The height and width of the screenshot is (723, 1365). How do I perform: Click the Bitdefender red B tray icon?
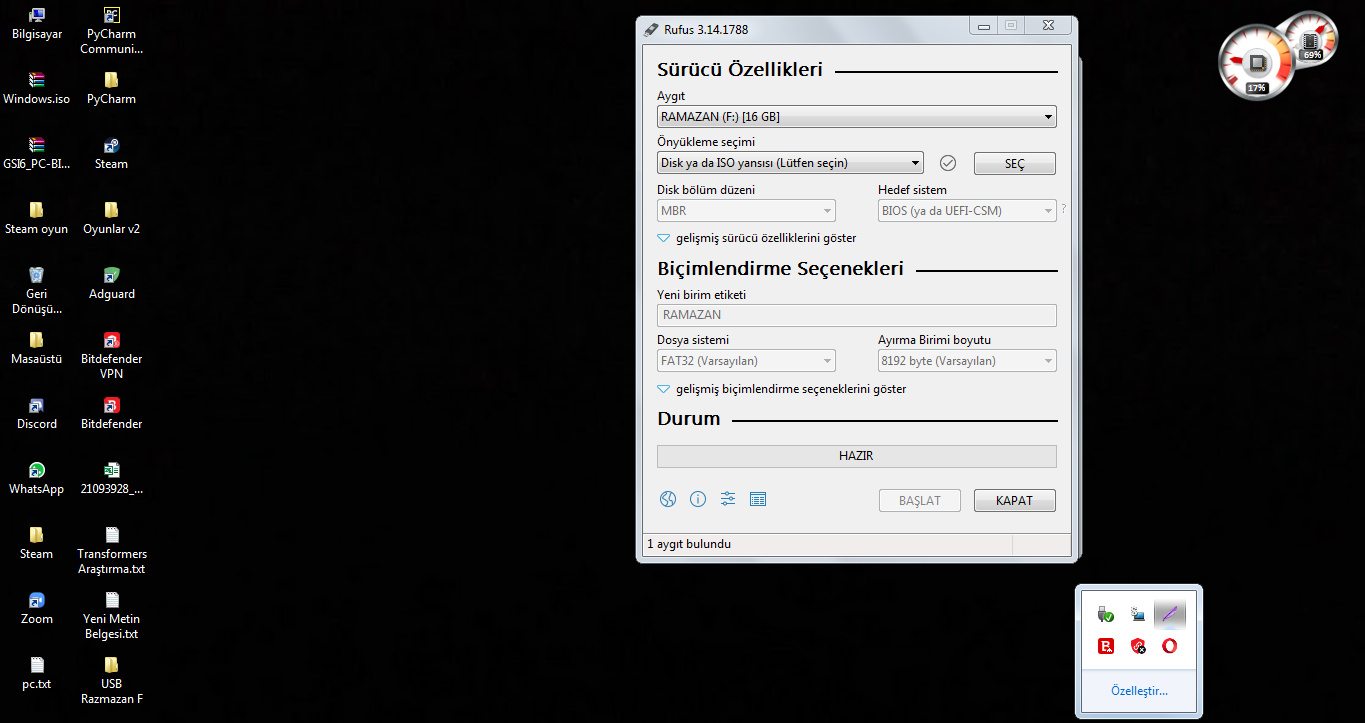coord(1106,646)
